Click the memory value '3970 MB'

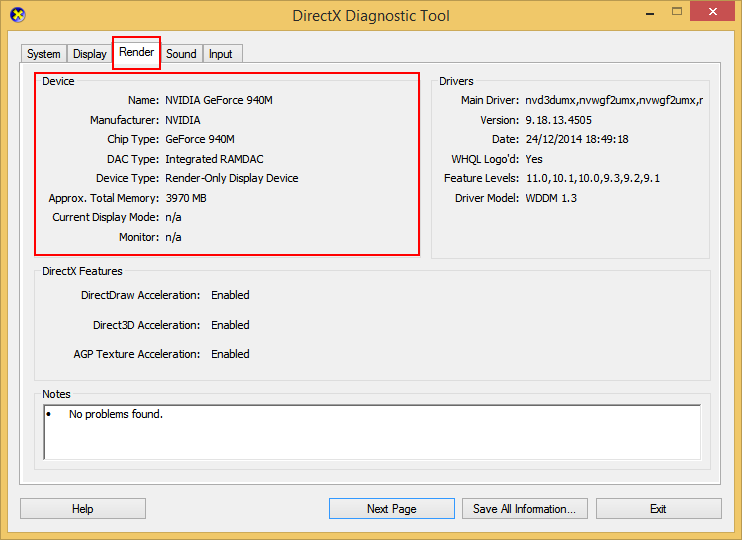186,198
